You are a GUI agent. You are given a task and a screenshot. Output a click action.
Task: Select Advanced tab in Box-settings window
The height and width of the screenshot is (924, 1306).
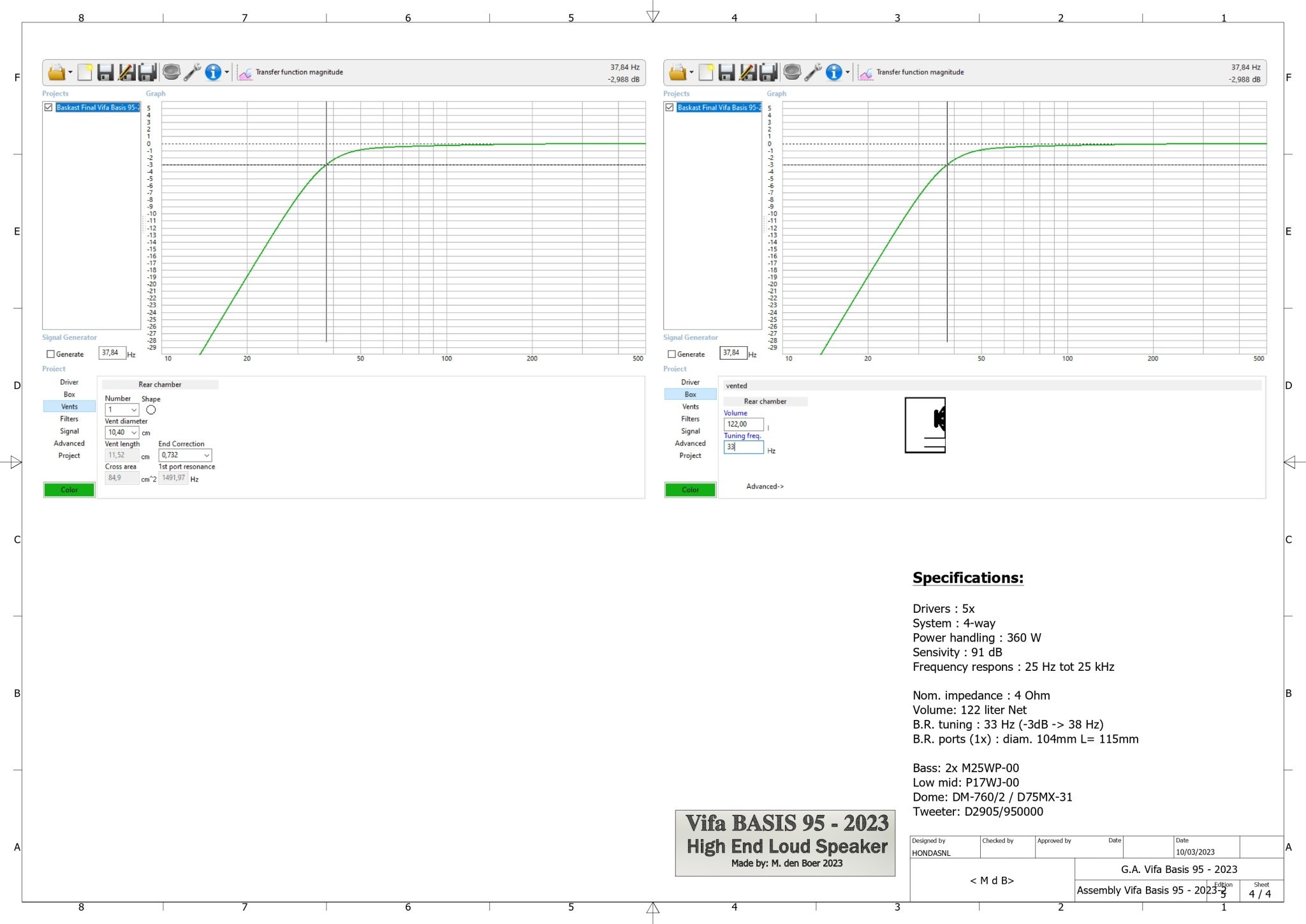coord(691,443)
